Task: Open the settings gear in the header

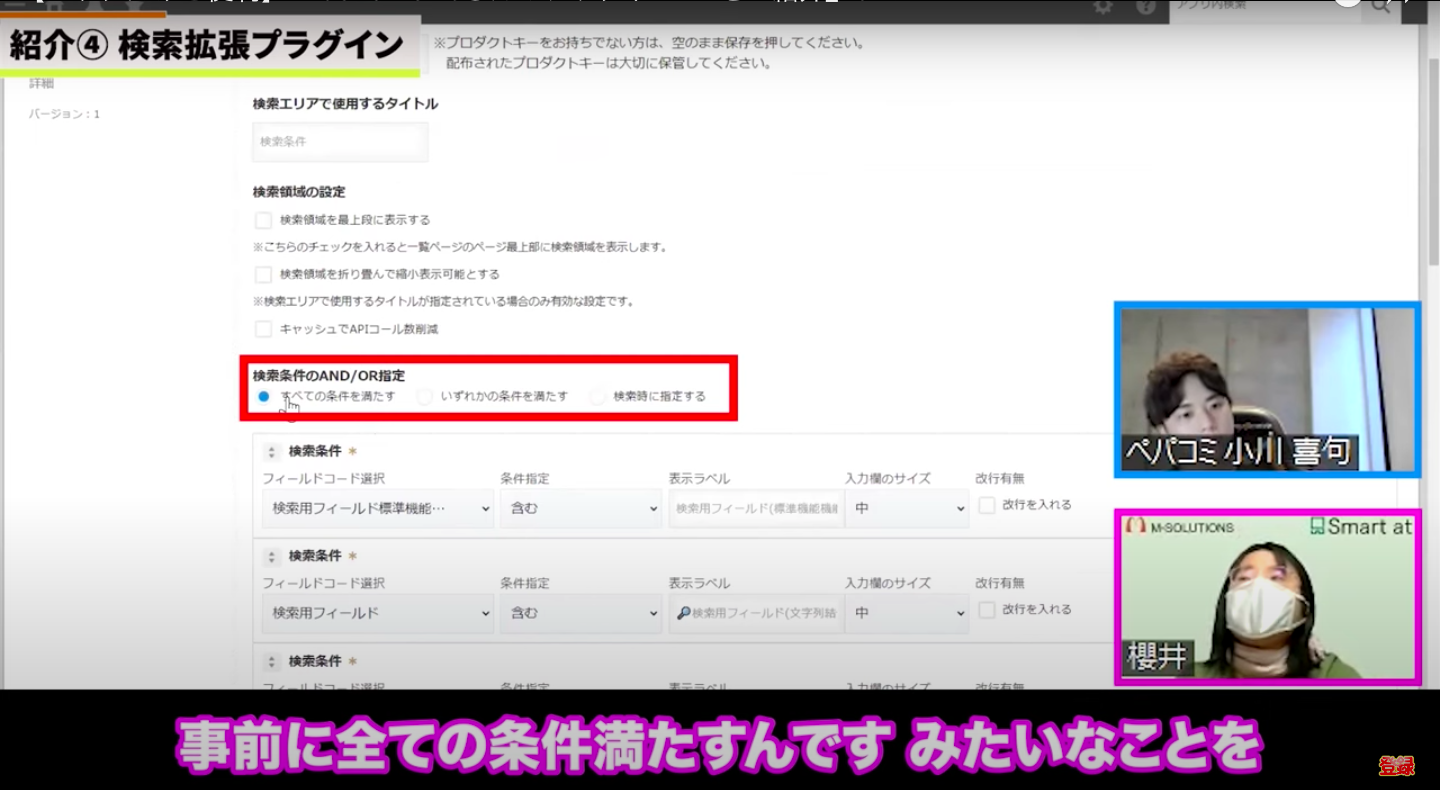Action: point(1103,7)
